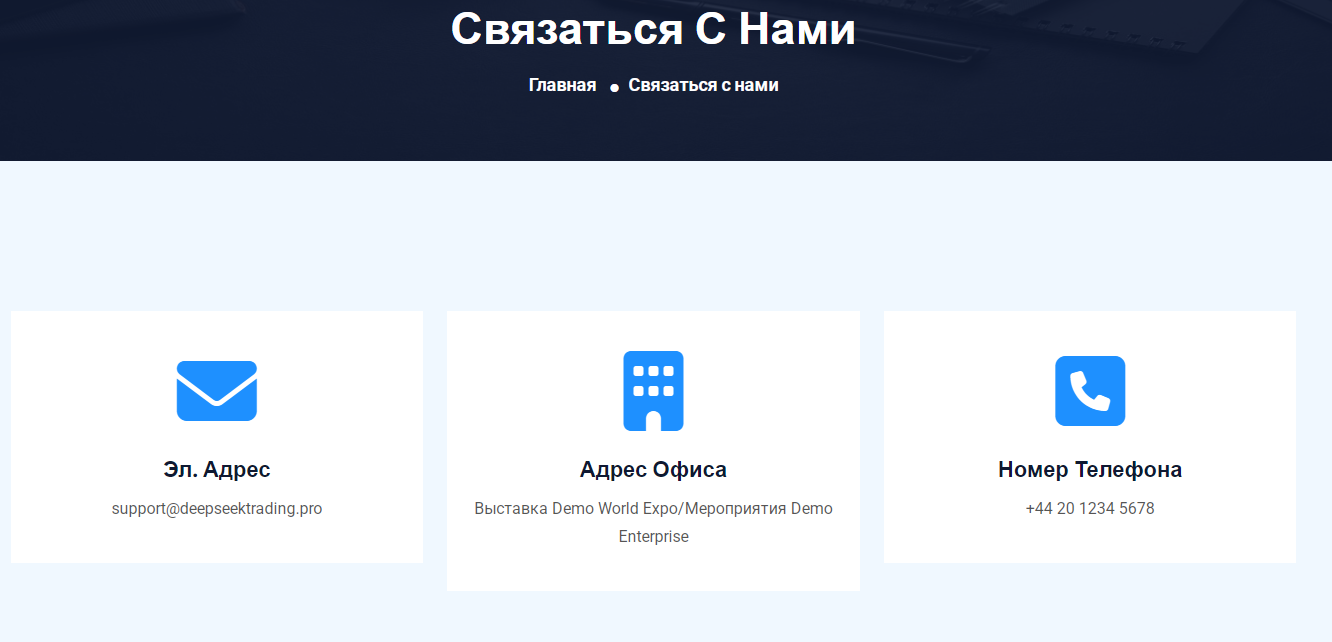Click the Эл. Адрес heading

click(x=217, y=469)
